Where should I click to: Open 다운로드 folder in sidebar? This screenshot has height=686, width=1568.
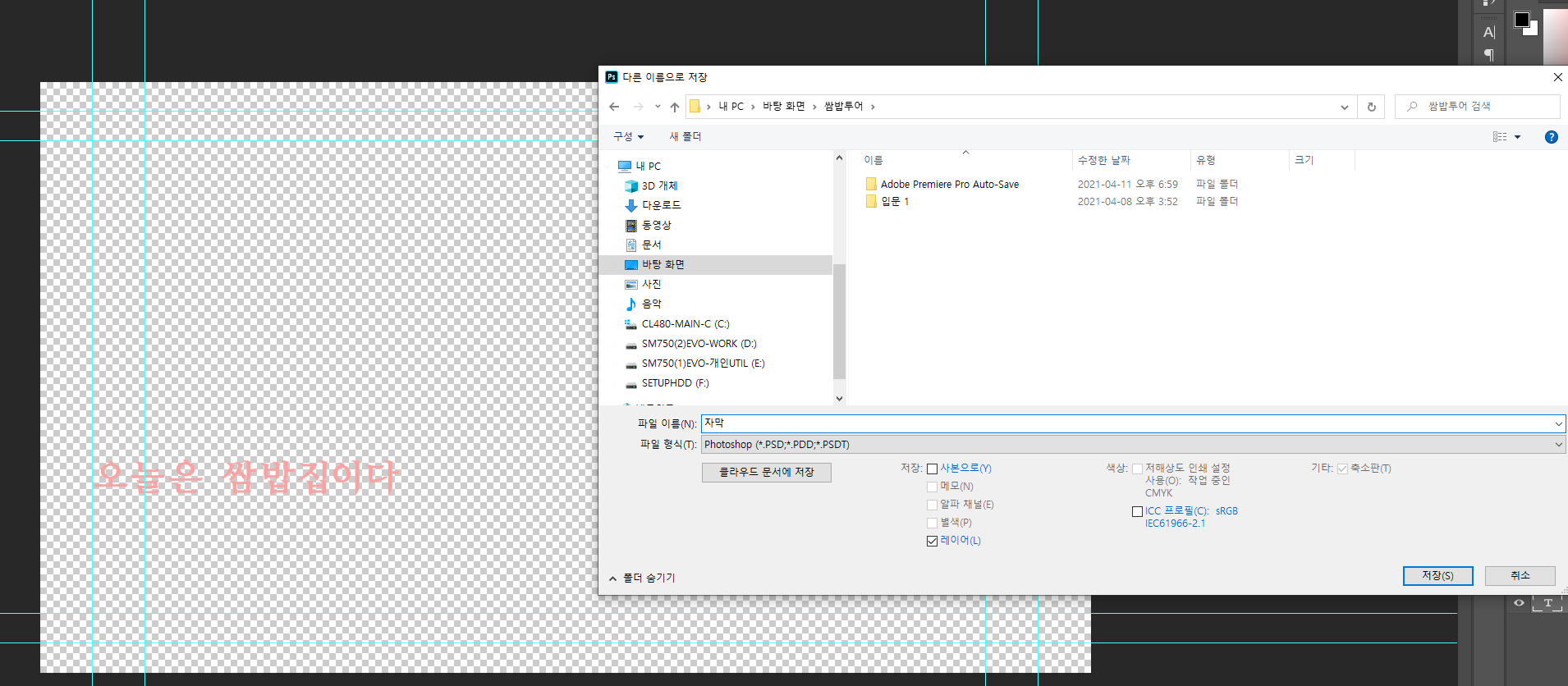661,205
